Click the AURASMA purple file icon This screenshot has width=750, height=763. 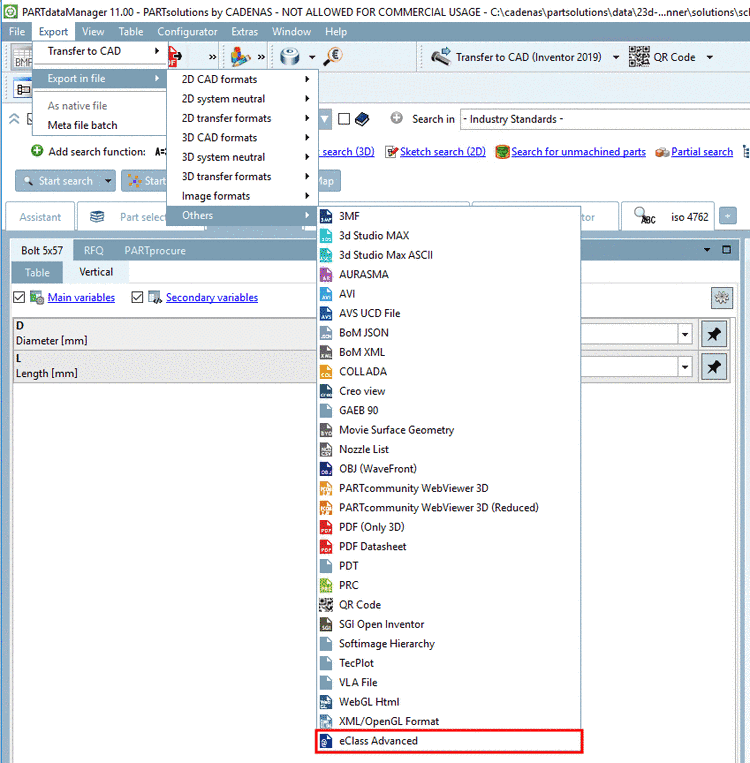pyautogui.click(x=326, y=274)
